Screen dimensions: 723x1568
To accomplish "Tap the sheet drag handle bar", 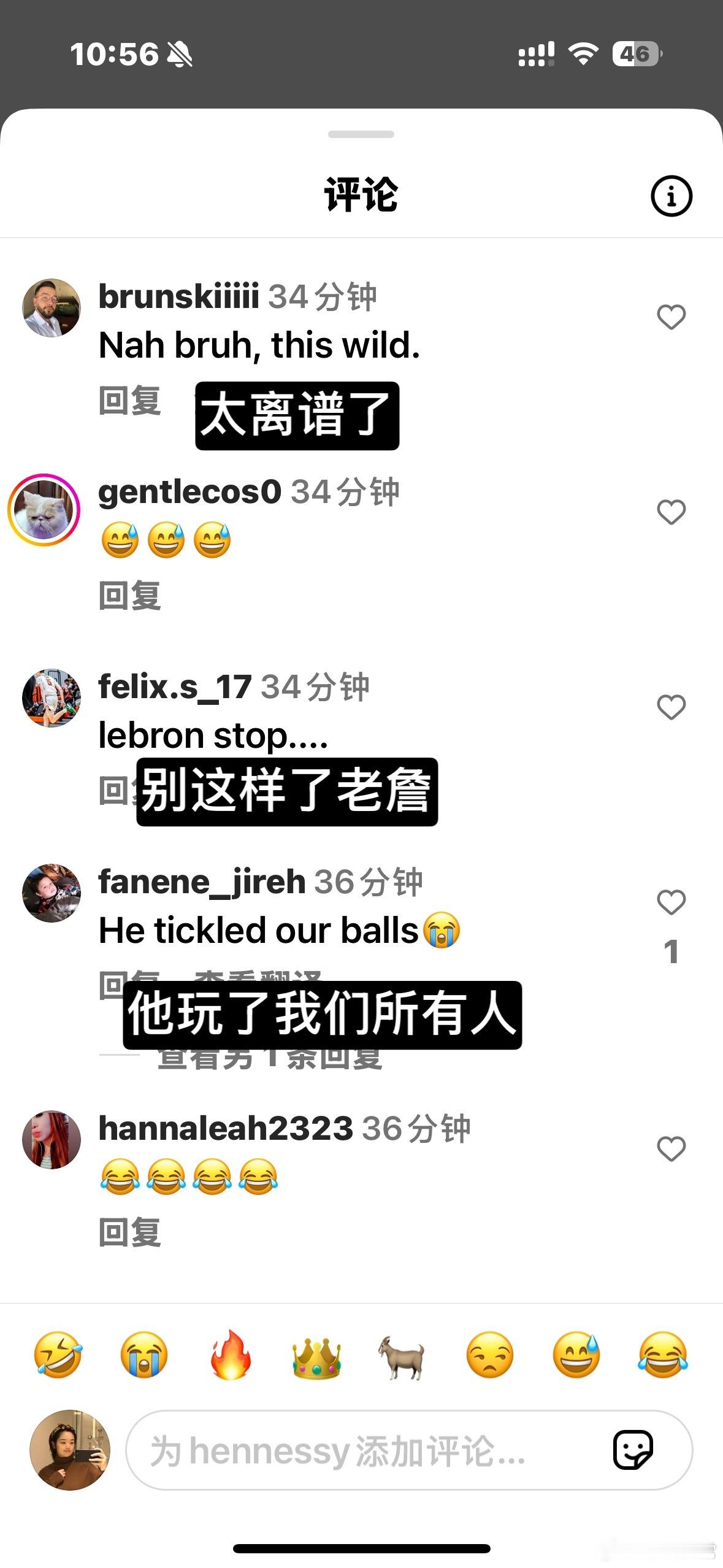I will tap(361, 134).
